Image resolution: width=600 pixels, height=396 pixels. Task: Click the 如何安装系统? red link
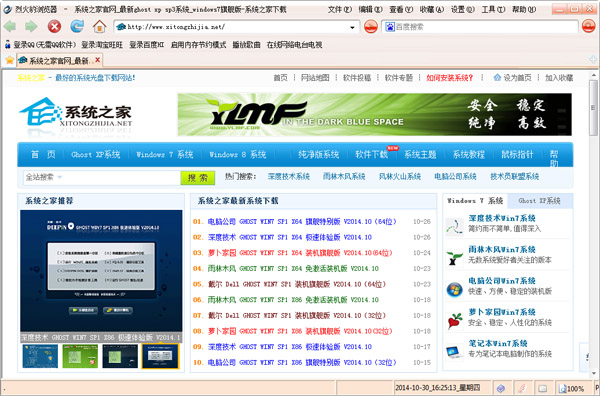[450, 78]
